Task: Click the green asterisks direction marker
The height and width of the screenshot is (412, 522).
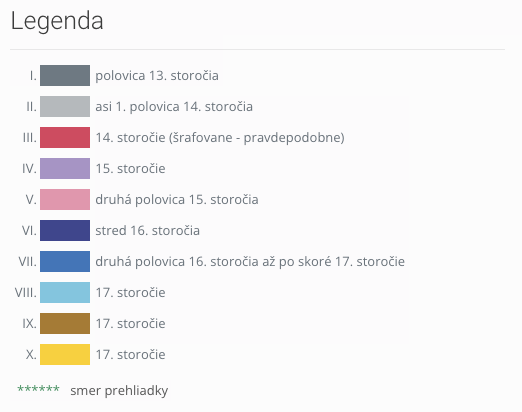Action: coord(38,388)
